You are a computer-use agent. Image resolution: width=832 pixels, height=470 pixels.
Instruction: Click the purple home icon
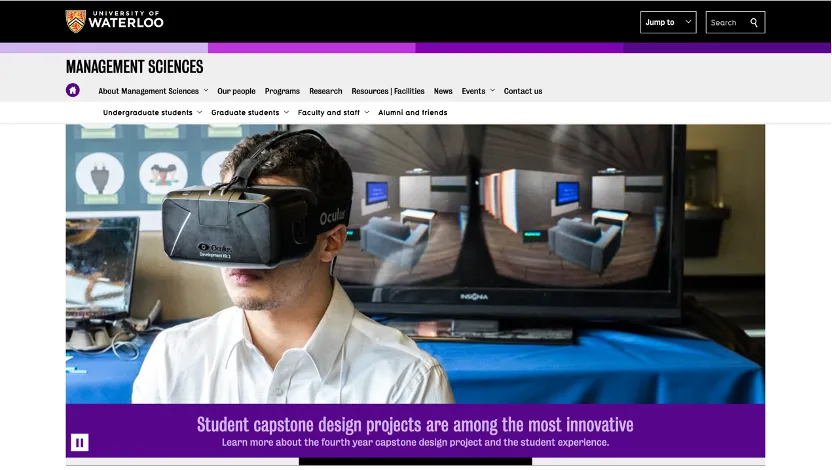(x=73, y=91)
